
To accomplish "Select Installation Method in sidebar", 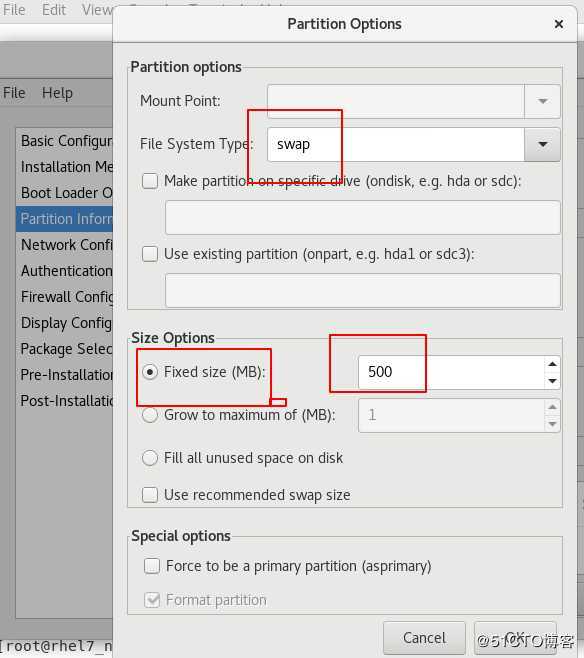I will (65, 167).
